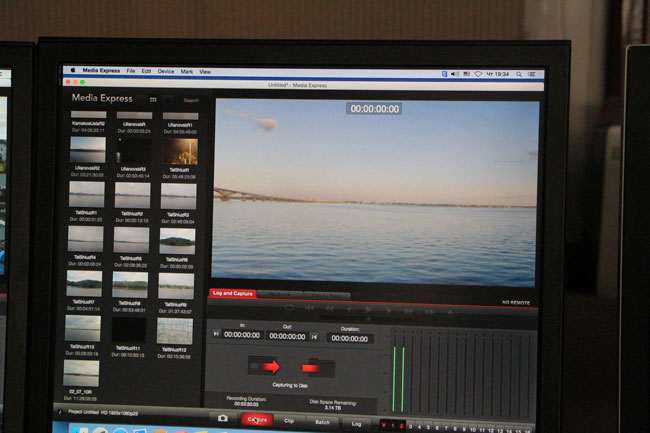Open the Mark menu
This screenshot has width=650, height=433.
tap(186, 72)
